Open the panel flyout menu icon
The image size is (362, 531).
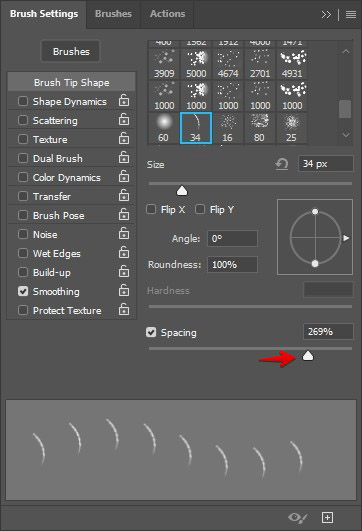pos(351,15)
